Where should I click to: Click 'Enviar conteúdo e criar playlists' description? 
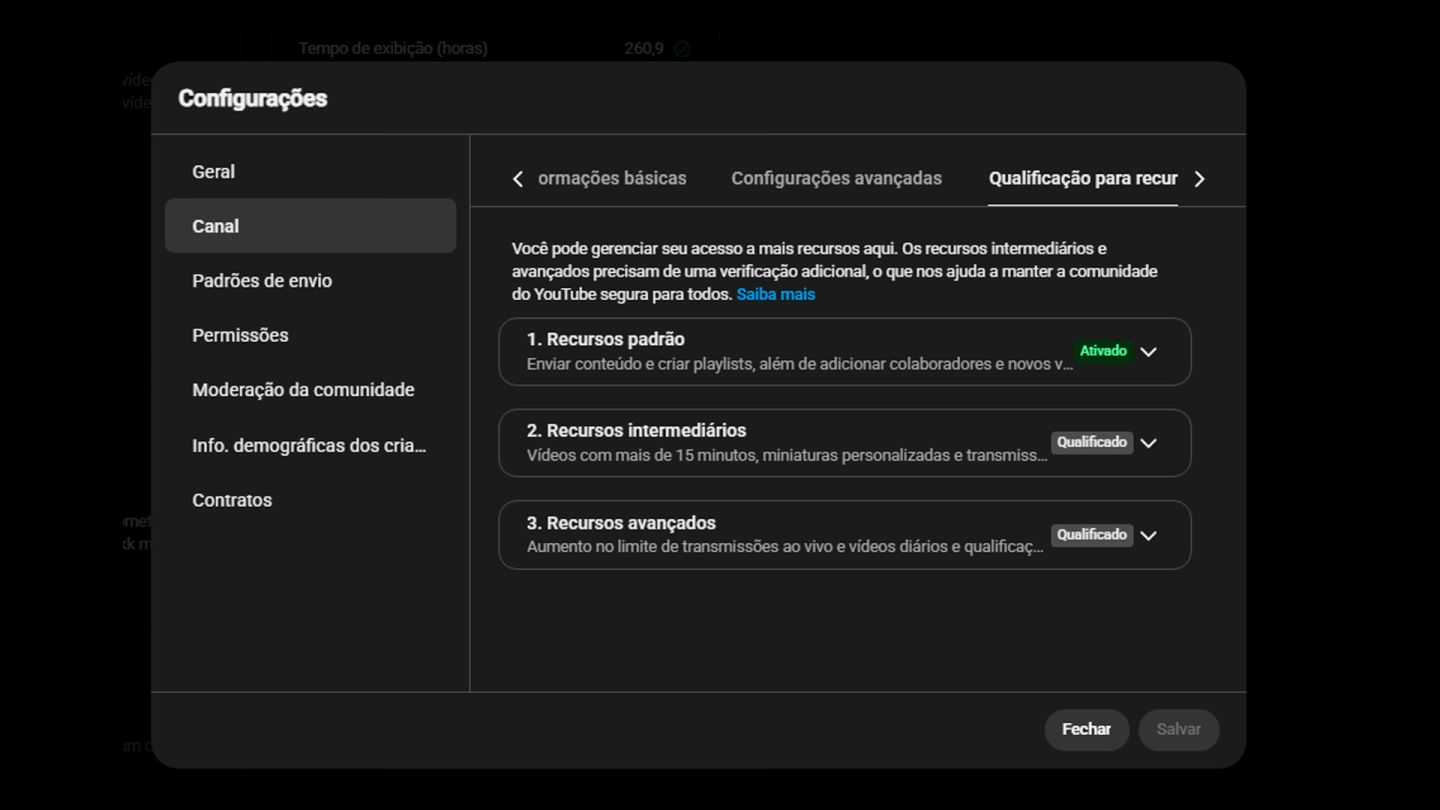pos(800,364)
